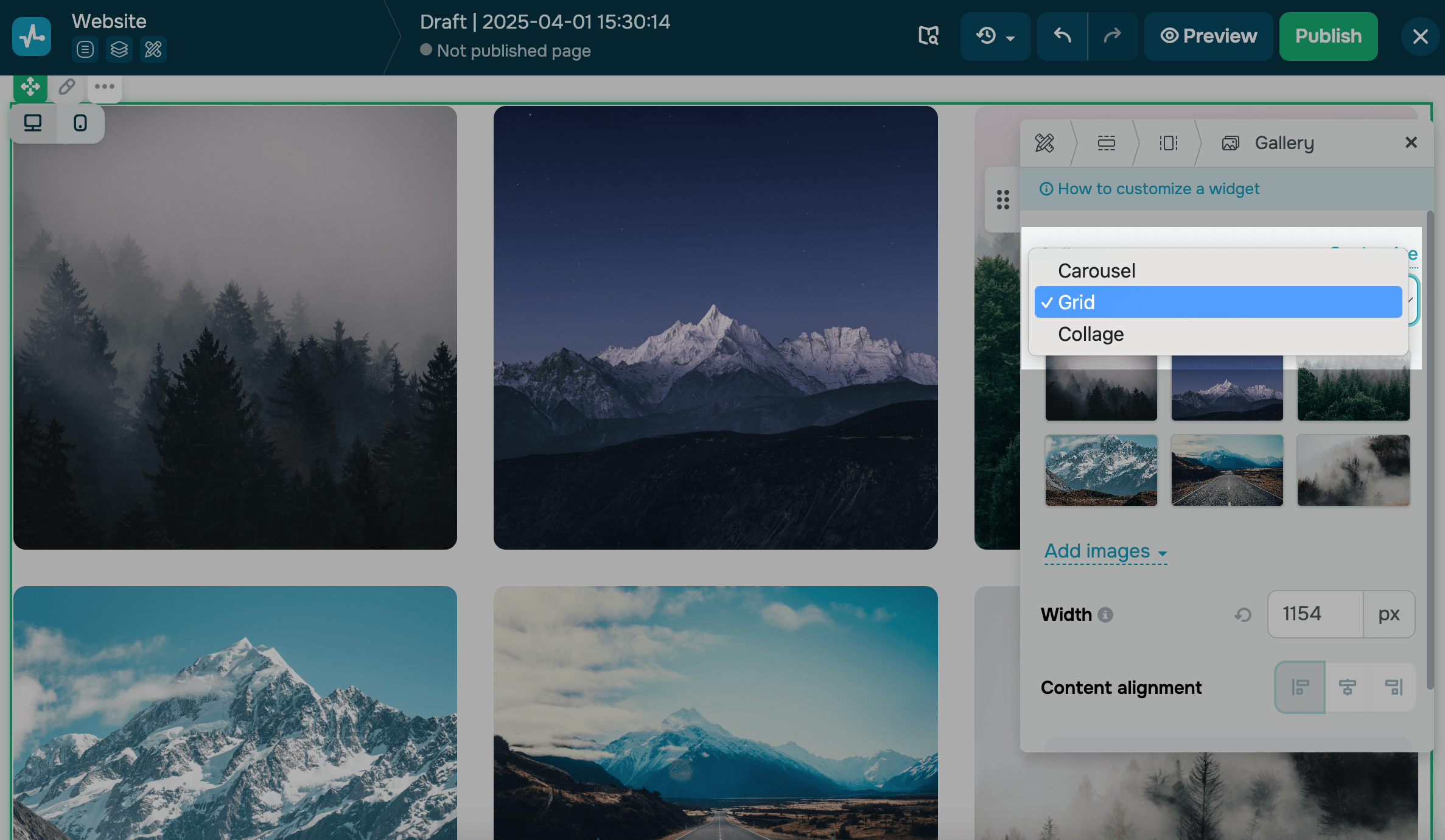1445x840 pixels.
Task: Click the design tools icon under Website
Action: pyautogui.click(x=153, y=49)
